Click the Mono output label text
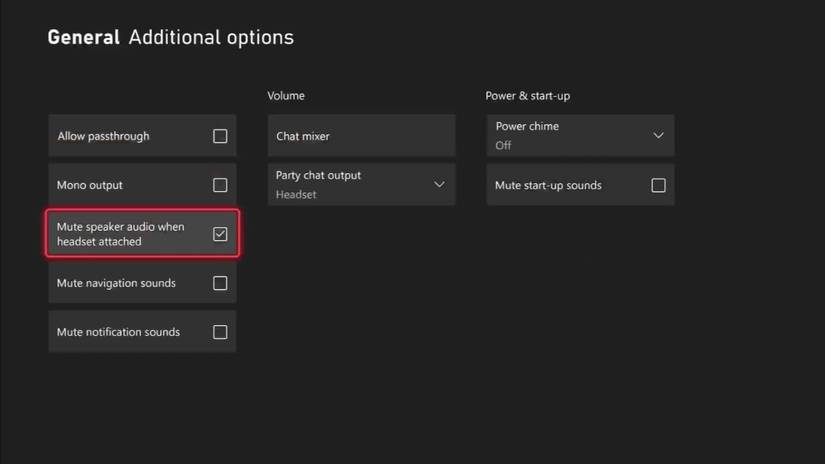 (90, 185)
